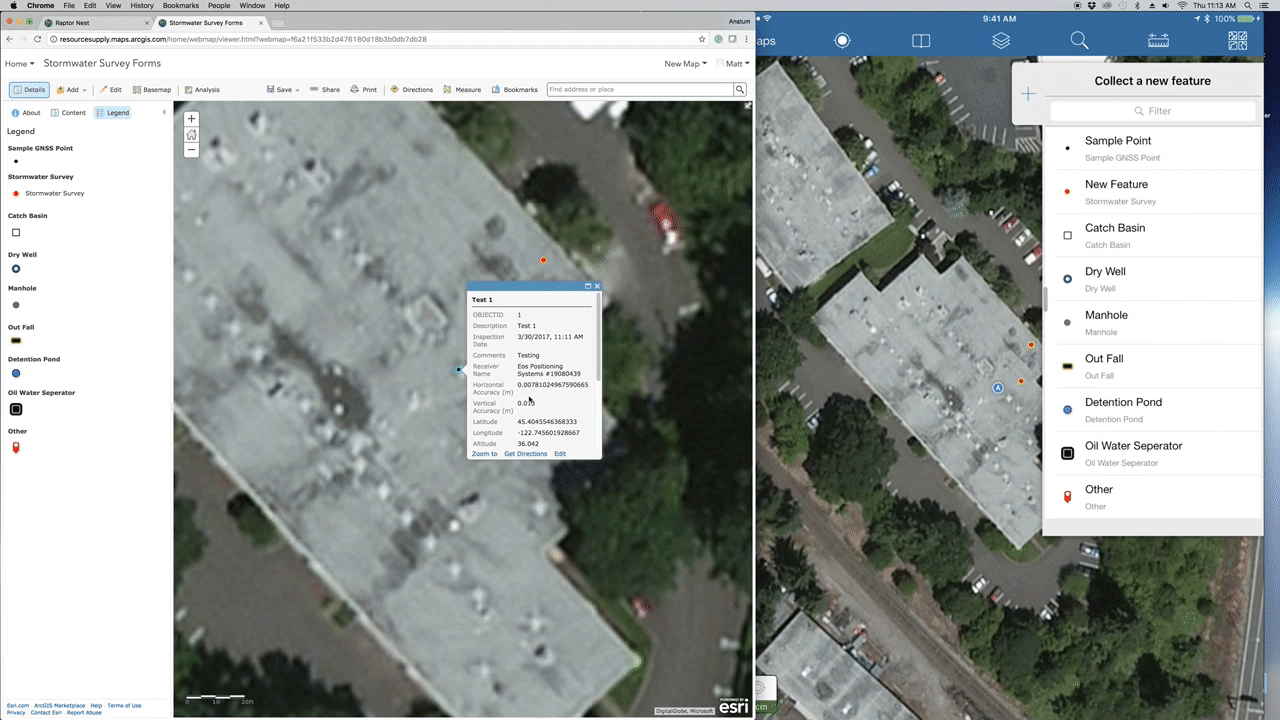Click the Get Directions link in popup

click(526, 454)
